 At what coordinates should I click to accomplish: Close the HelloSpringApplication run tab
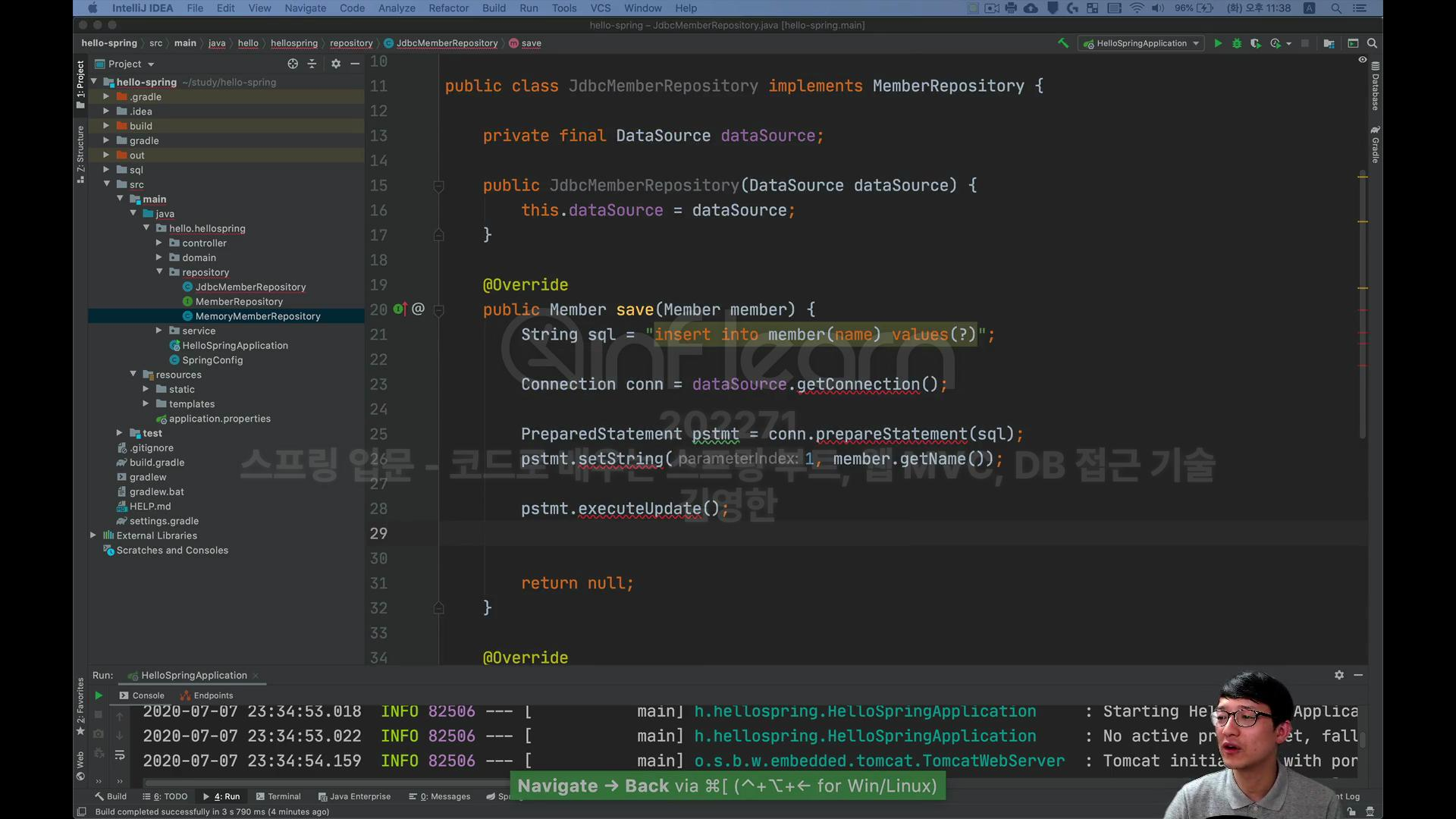(x=256, y=676)
